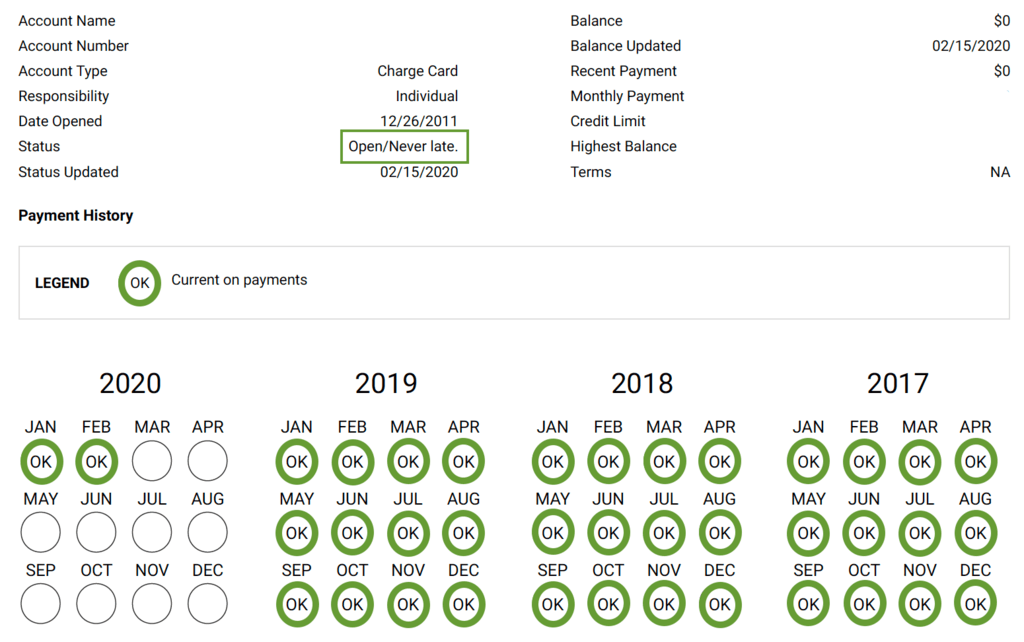Select the APR 2019 OK status circle
This screenshot has height=642, width=1024.
(x=463, y=461)
